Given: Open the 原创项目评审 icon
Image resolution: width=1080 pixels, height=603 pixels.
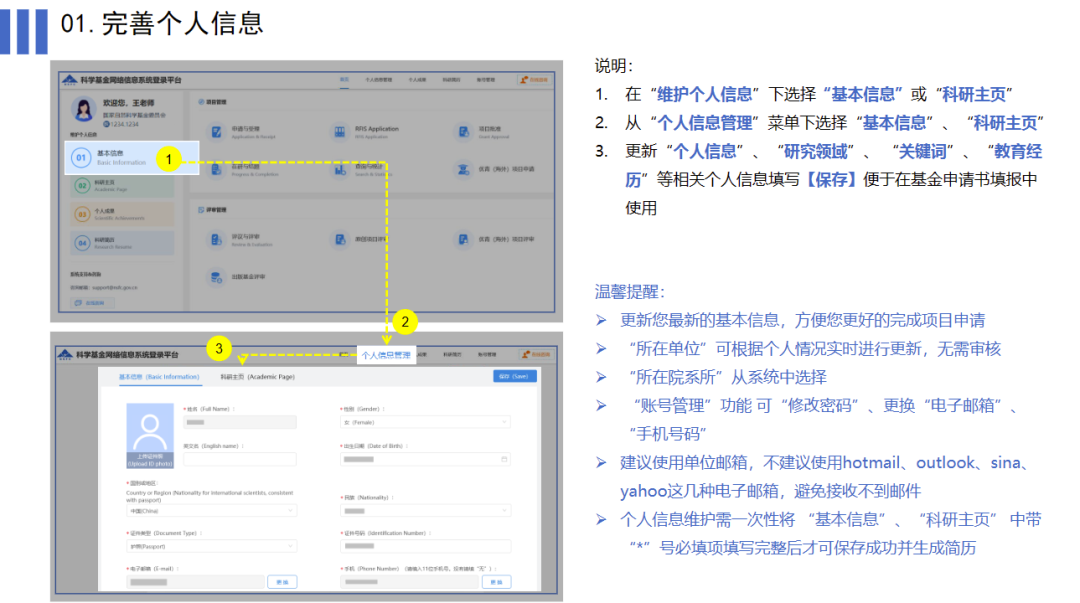Looking at the screenshot, I should (x=340, y=239).
